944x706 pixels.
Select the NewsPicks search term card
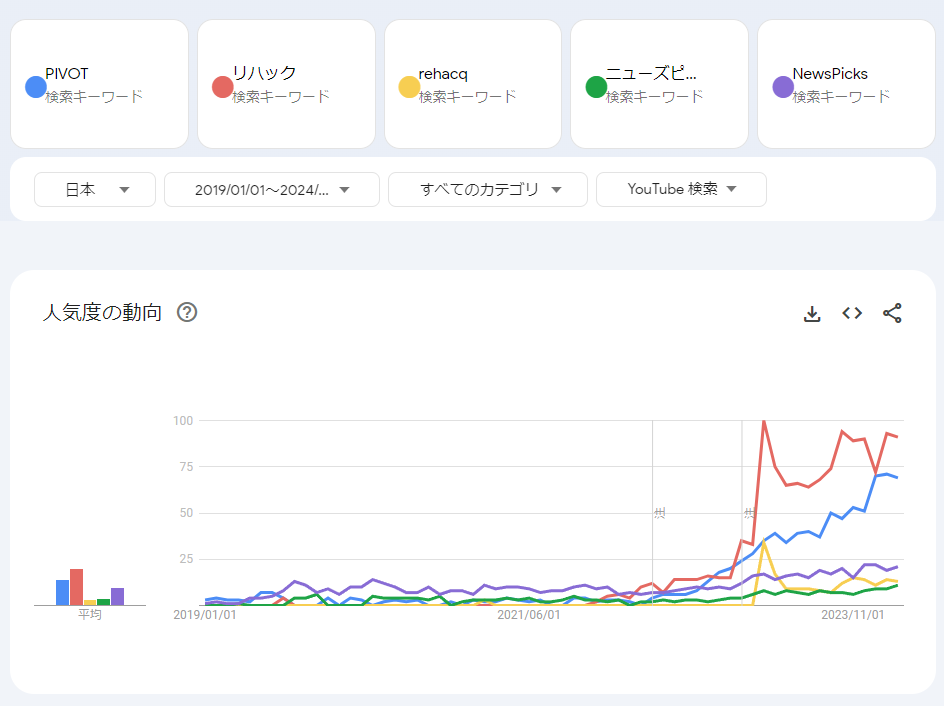pos(846,84)
